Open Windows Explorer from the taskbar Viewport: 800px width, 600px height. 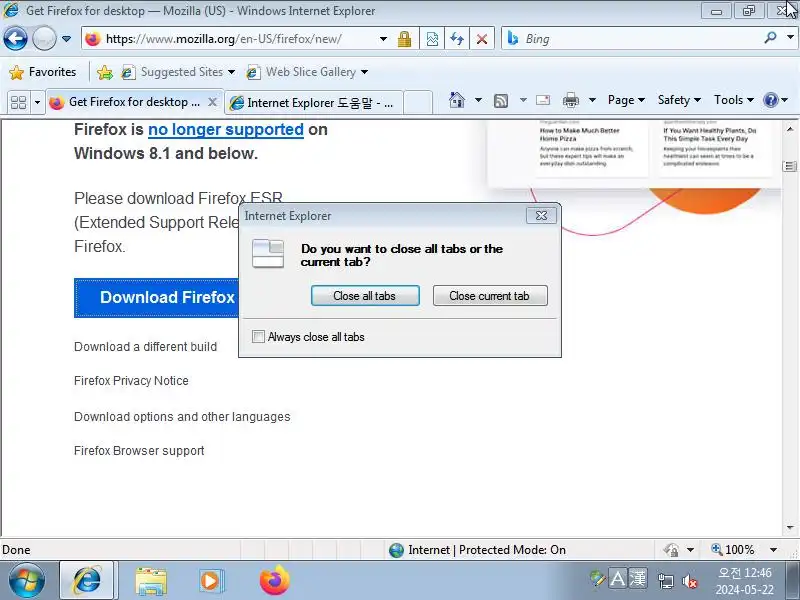point(151,581)
